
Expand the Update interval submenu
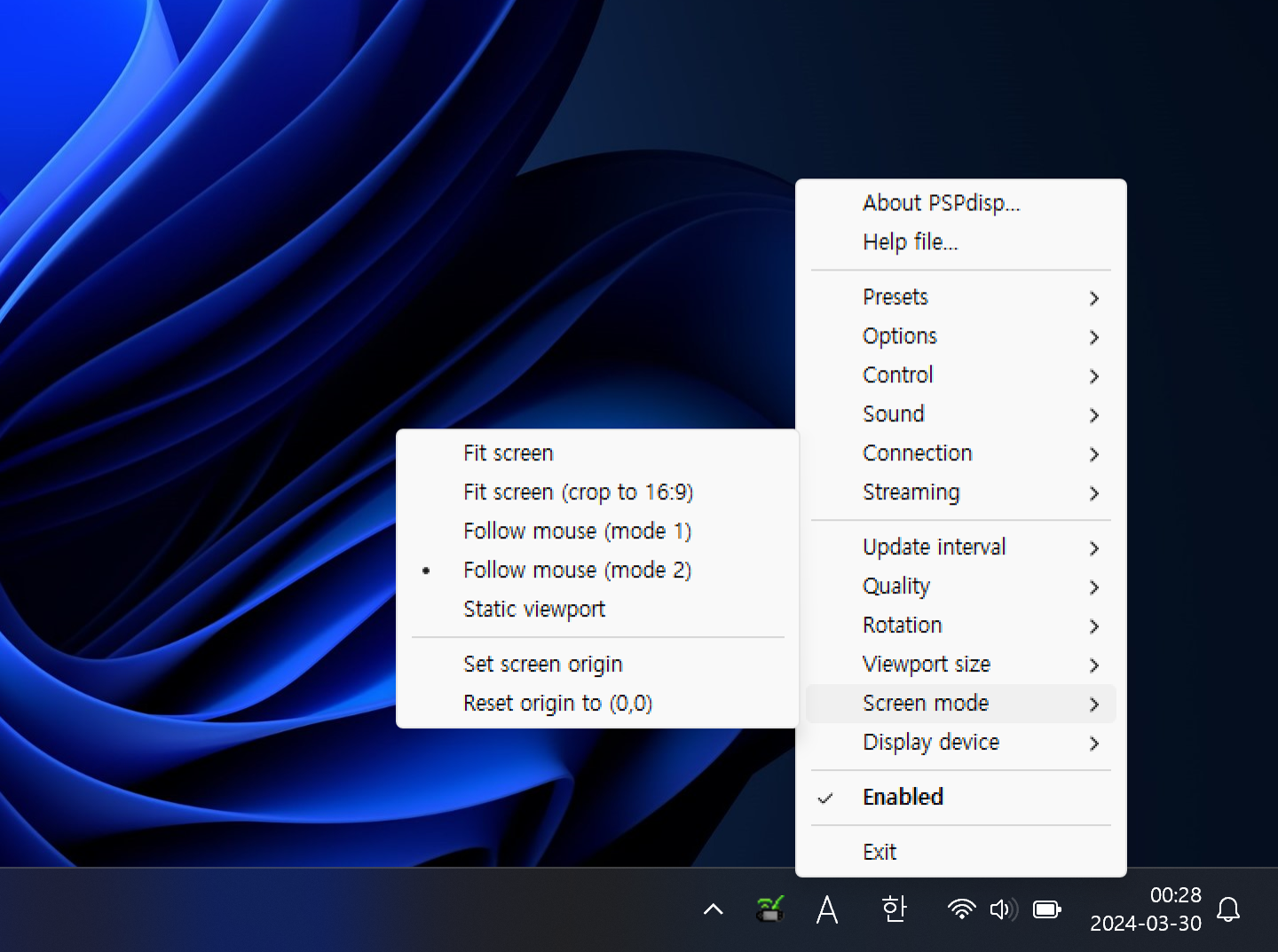tap(961, 547)
